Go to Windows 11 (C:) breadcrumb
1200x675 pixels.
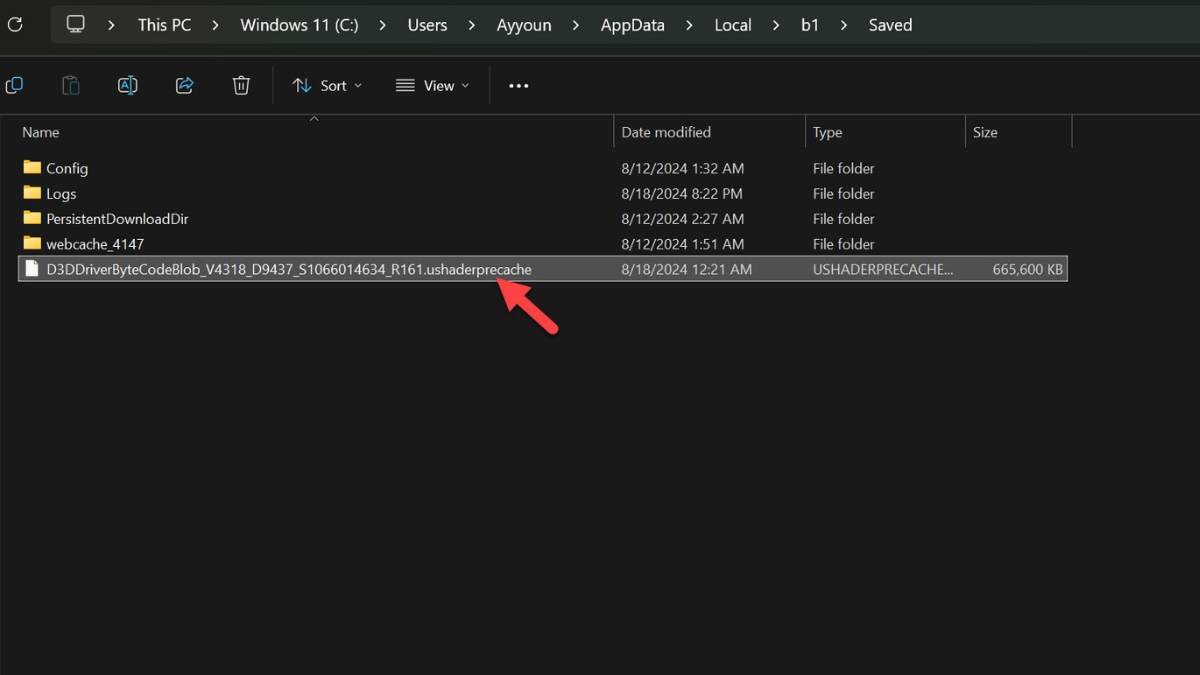point(299,25)
